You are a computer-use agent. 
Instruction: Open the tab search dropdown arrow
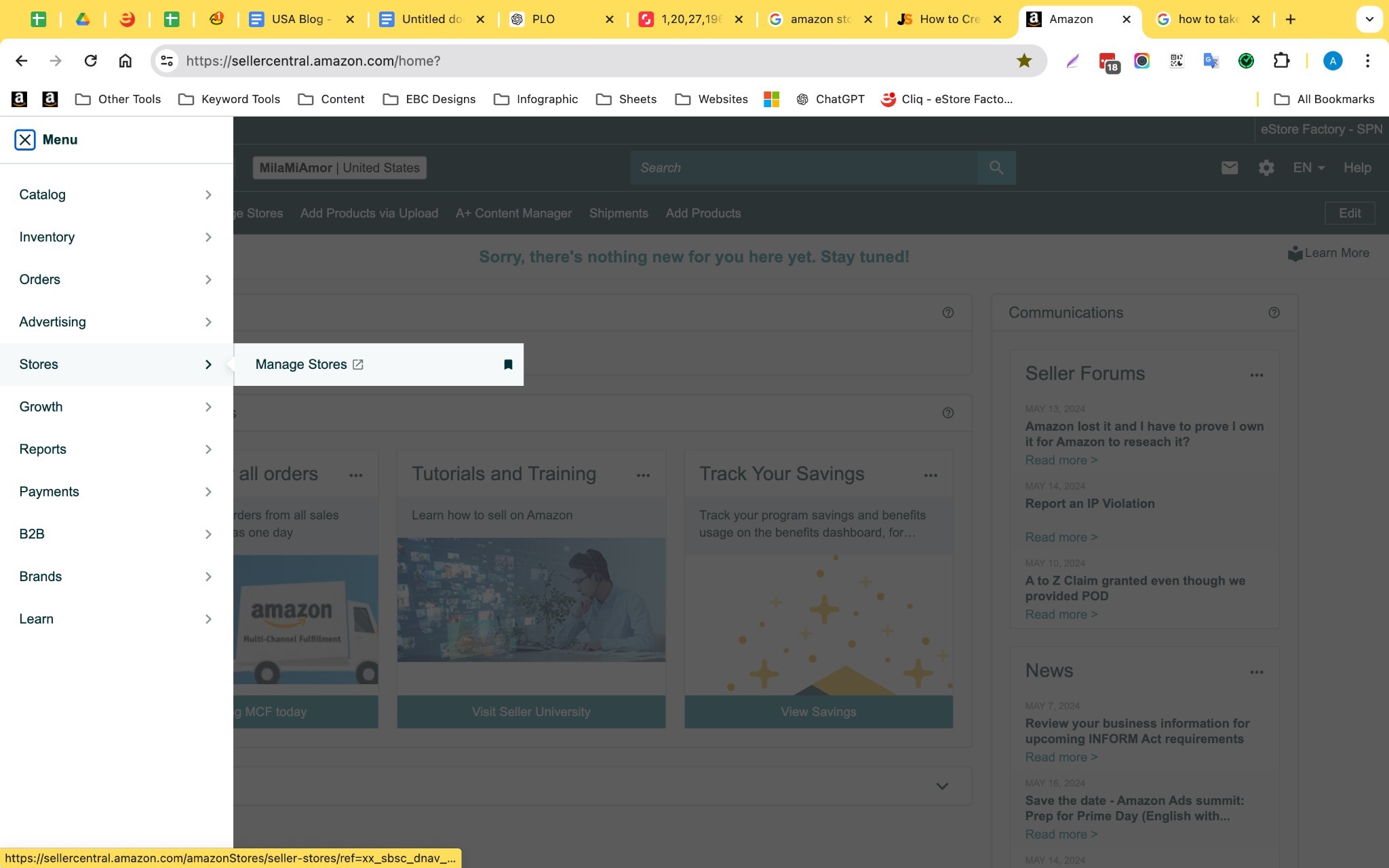pos(1369,19)
